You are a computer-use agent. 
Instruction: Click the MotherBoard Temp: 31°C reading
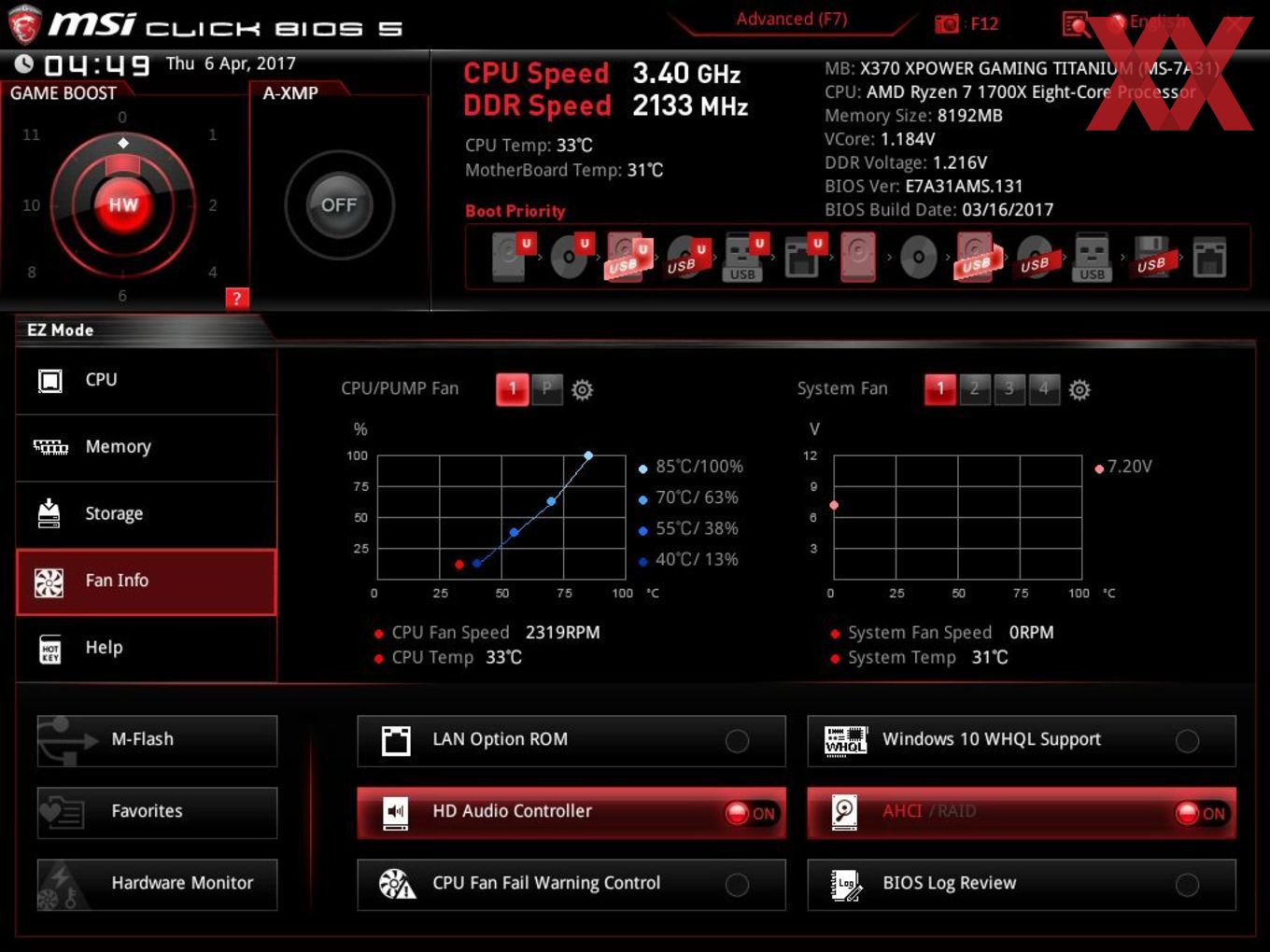click(x=564, y=170)
